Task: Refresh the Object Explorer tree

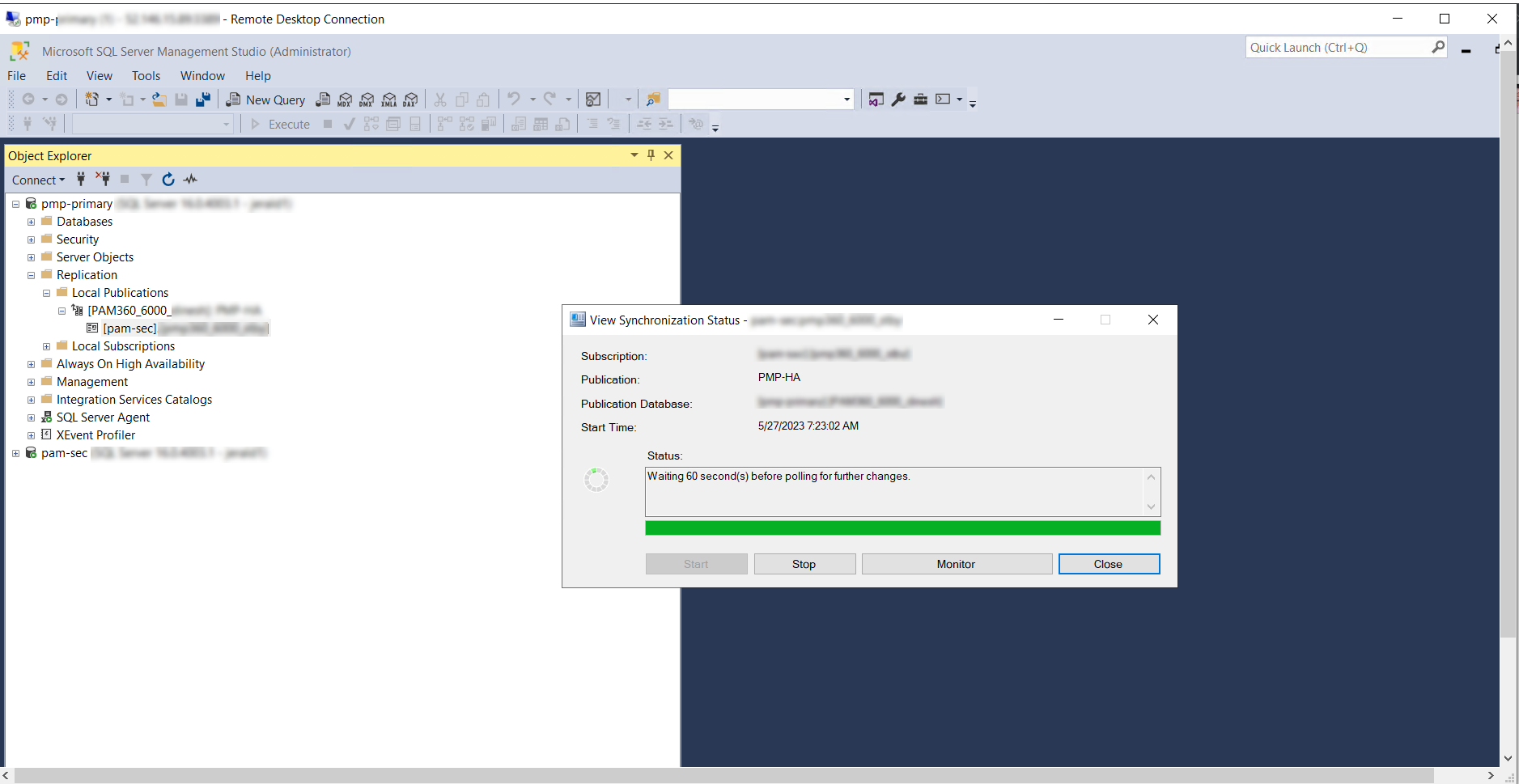Action: (168, 180)
